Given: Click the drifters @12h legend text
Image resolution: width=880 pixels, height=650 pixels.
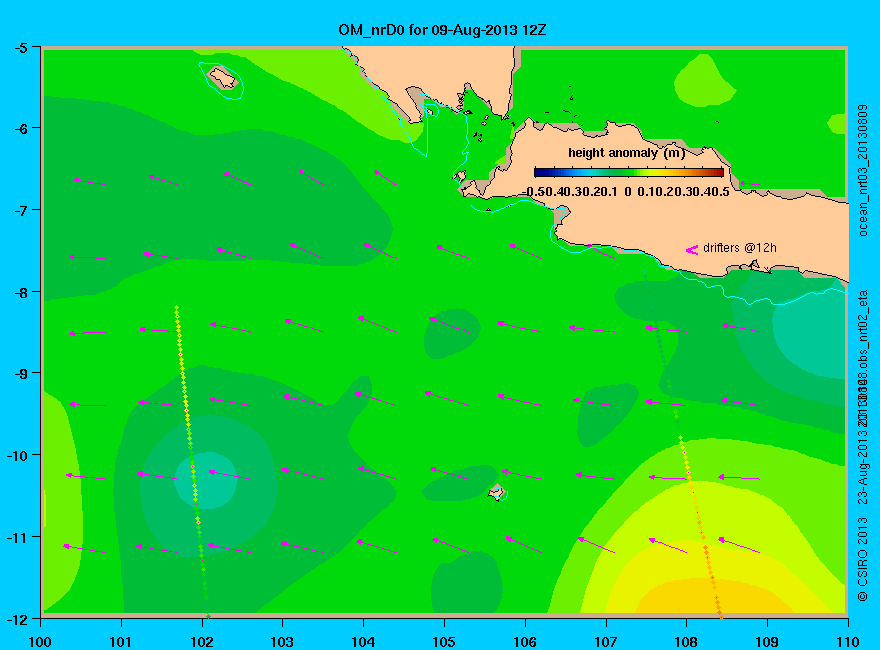Looking at the screenshot, I should coord(740,248).
